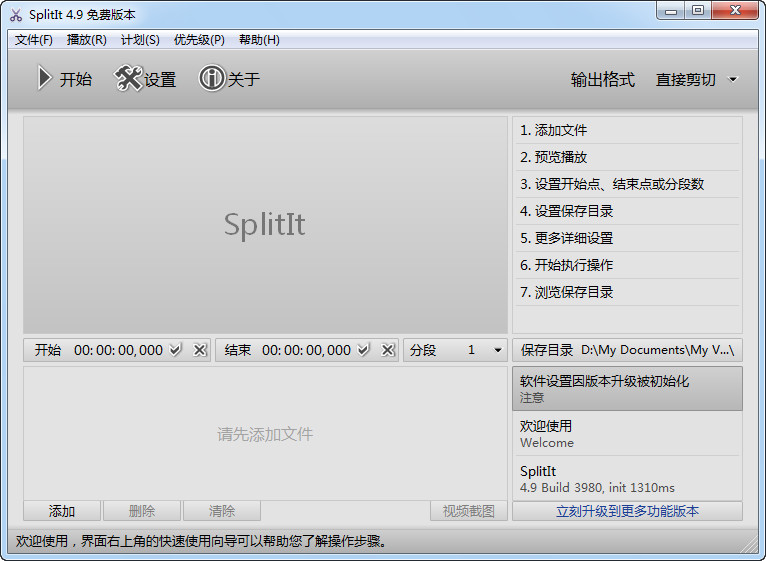Click 保存目录 path button

(x=627, y=350)
